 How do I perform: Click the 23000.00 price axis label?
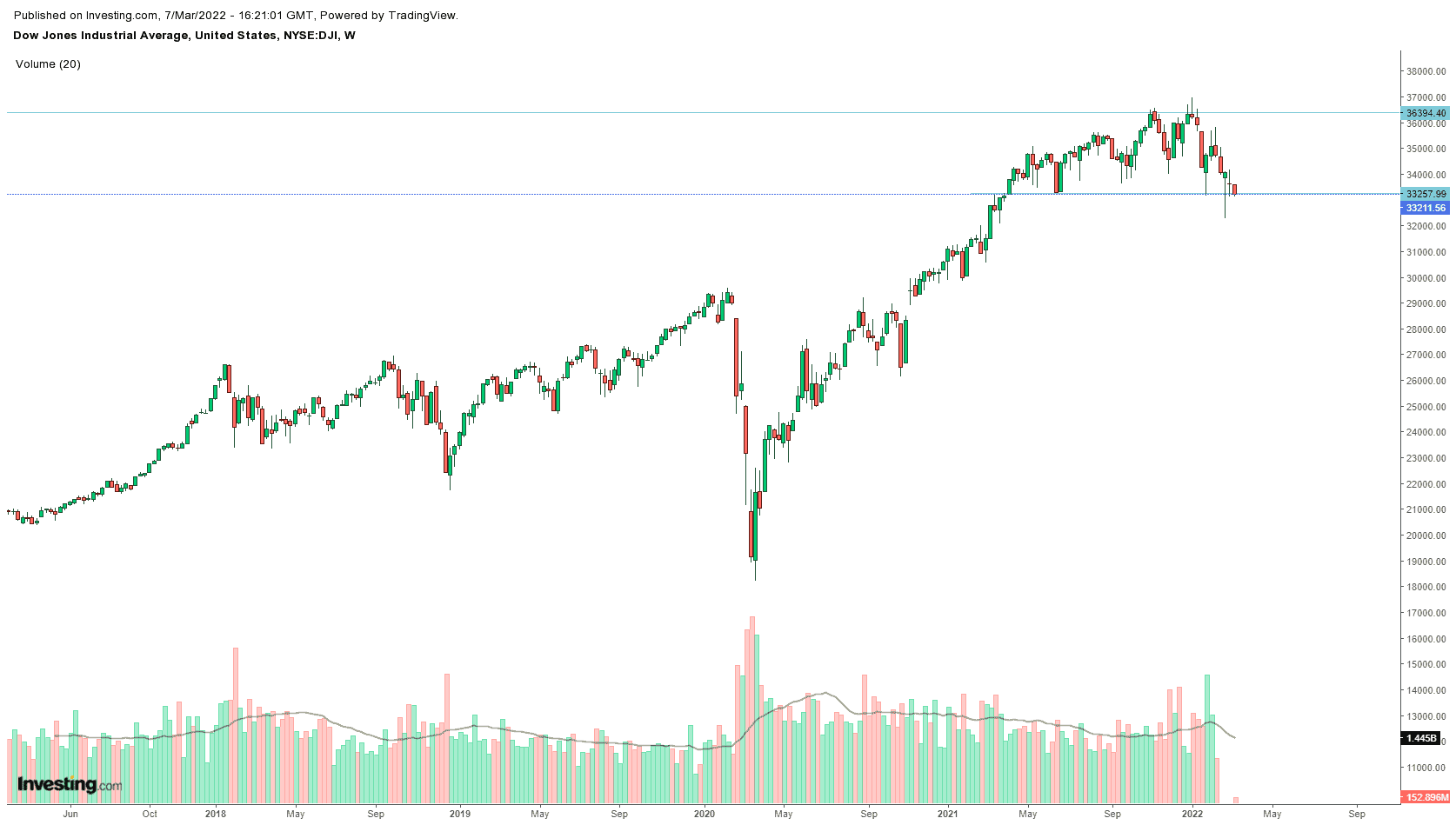coord(1426,458)
